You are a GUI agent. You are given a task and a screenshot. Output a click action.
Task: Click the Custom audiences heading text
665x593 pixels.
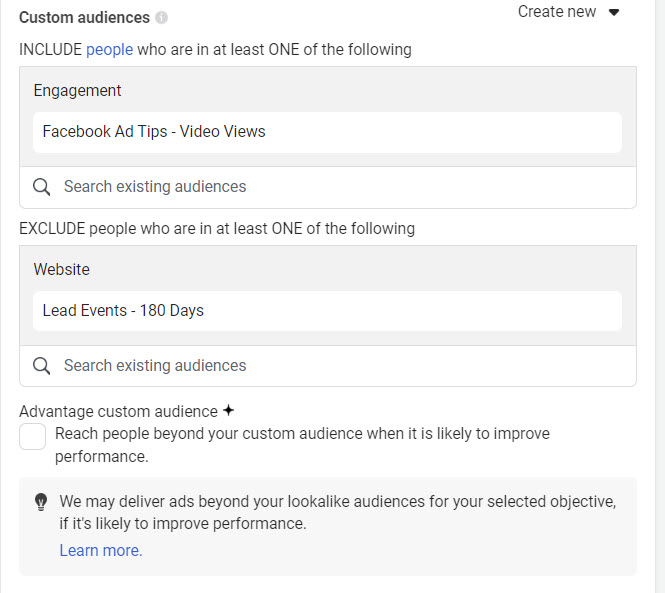84,18
